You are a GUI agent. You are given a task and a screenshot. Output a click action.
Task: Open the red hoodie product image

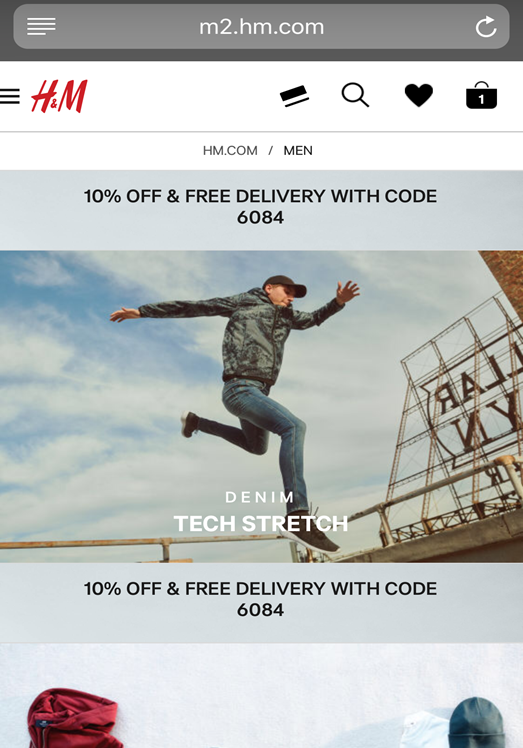[73, 718]
